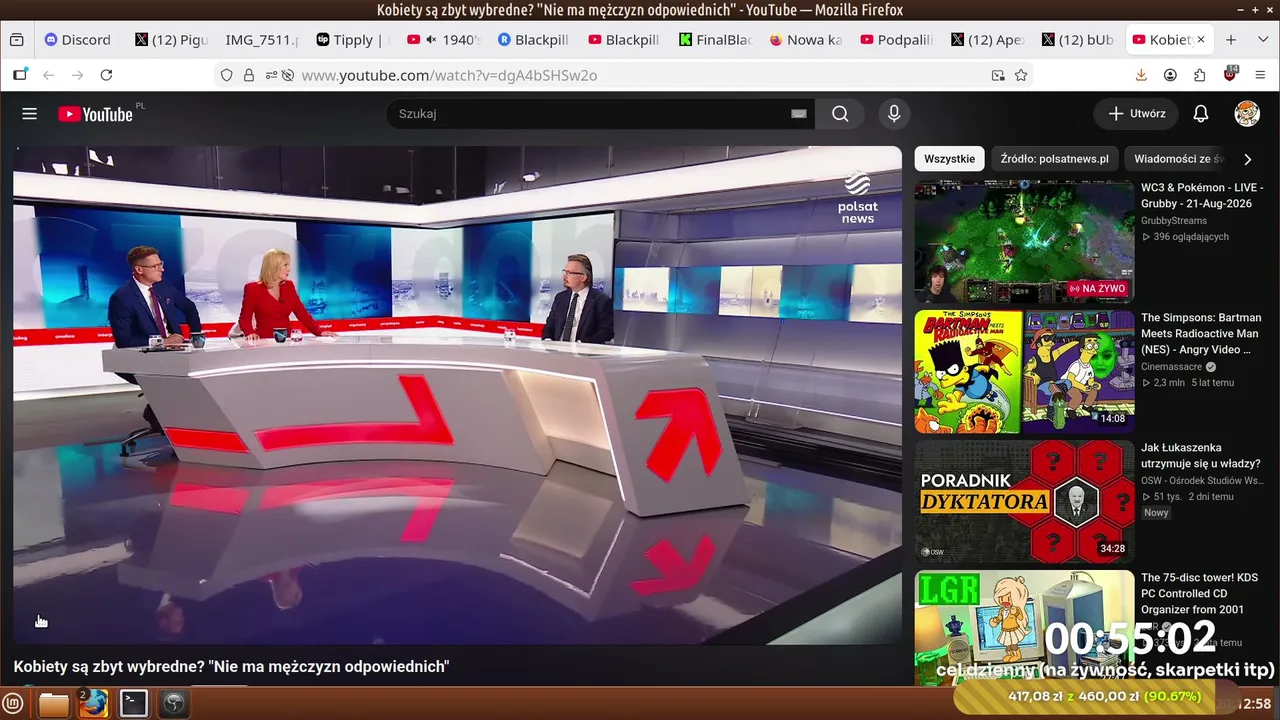Click the YouTube search magnifier button

(x=840, y=114)
